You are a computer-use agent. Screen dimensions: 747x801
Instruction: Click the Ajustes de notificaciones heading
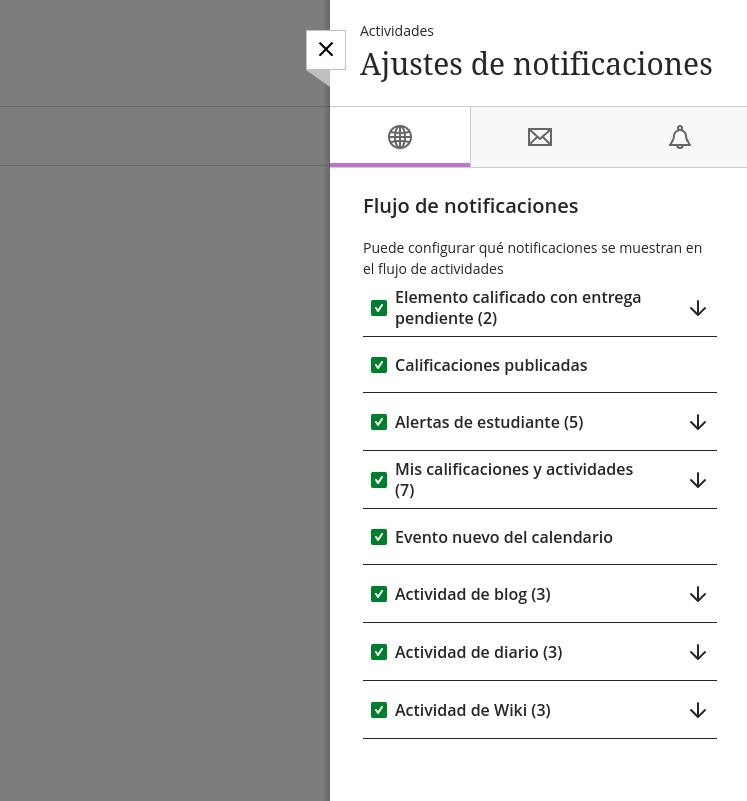536,65
